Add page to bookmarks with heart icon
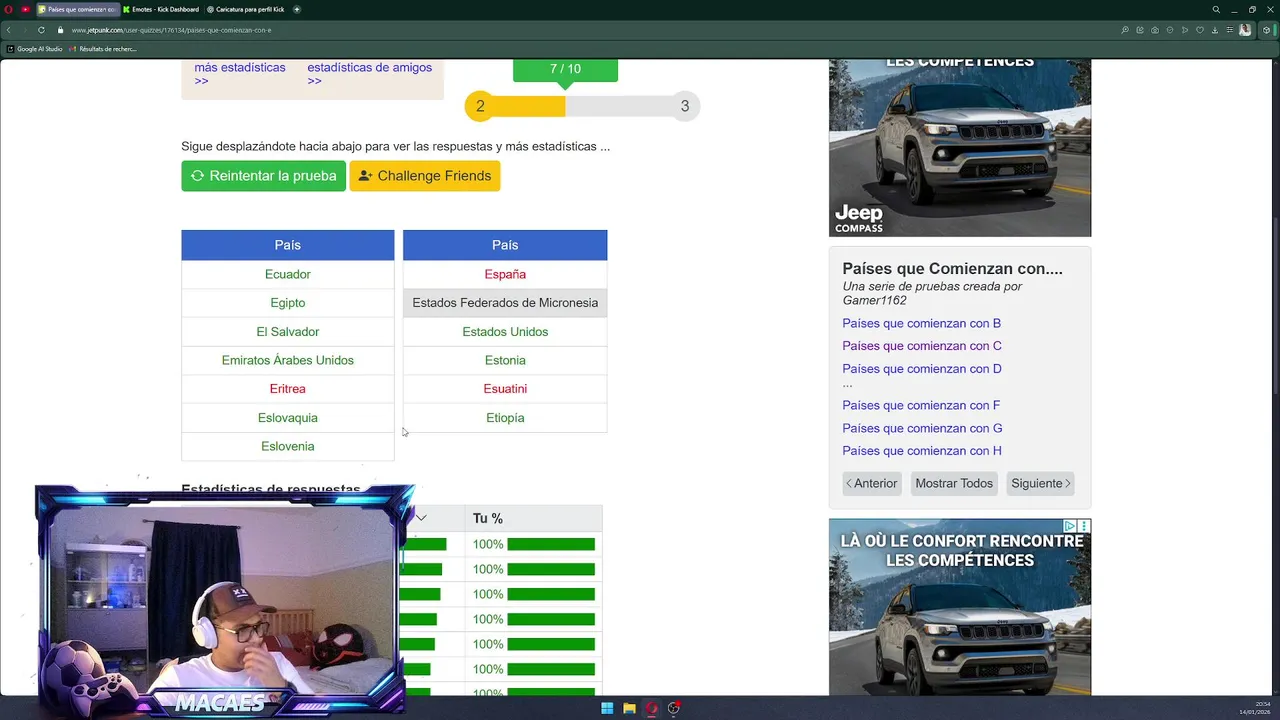The width and height of the screenshot is (1280, 720). (1200, 30)
